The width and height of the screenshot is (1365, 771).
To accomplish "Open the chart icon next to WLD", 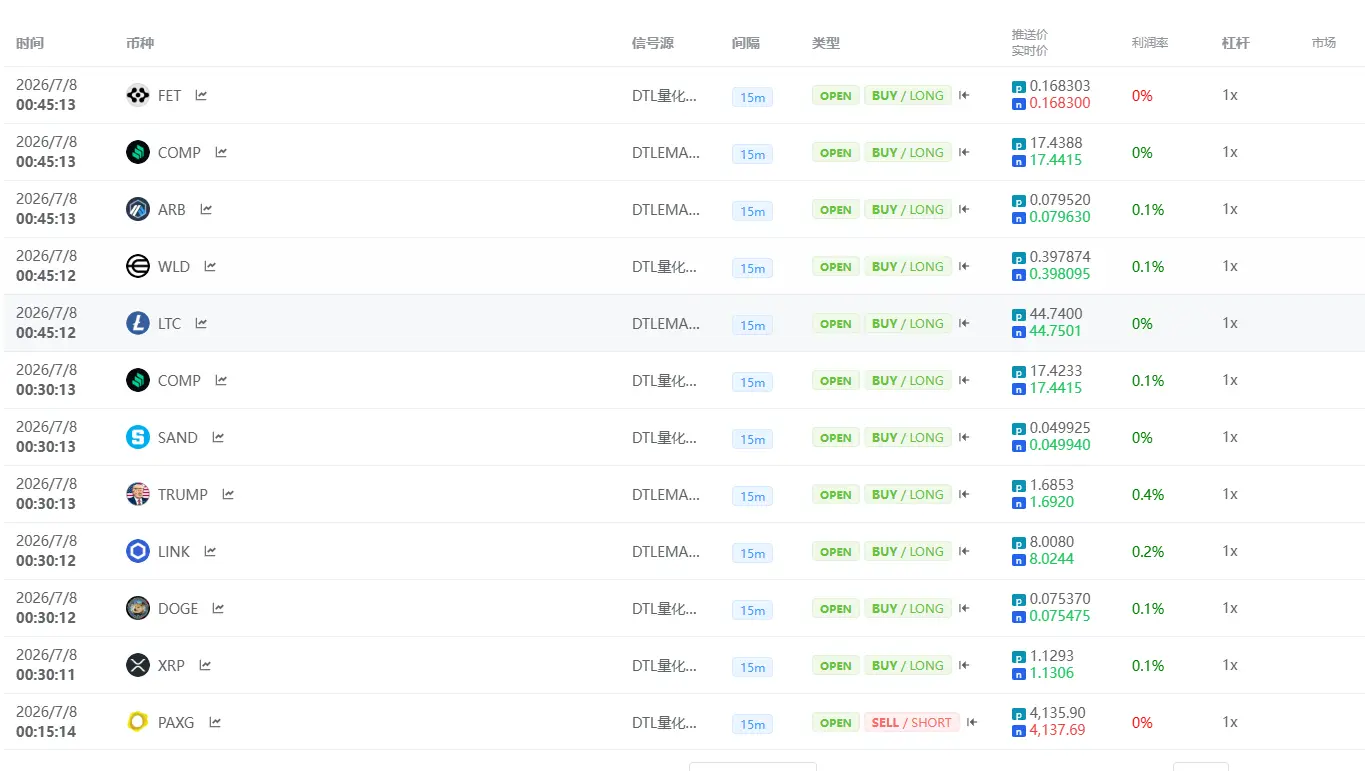I will click(x=210, y=266).
